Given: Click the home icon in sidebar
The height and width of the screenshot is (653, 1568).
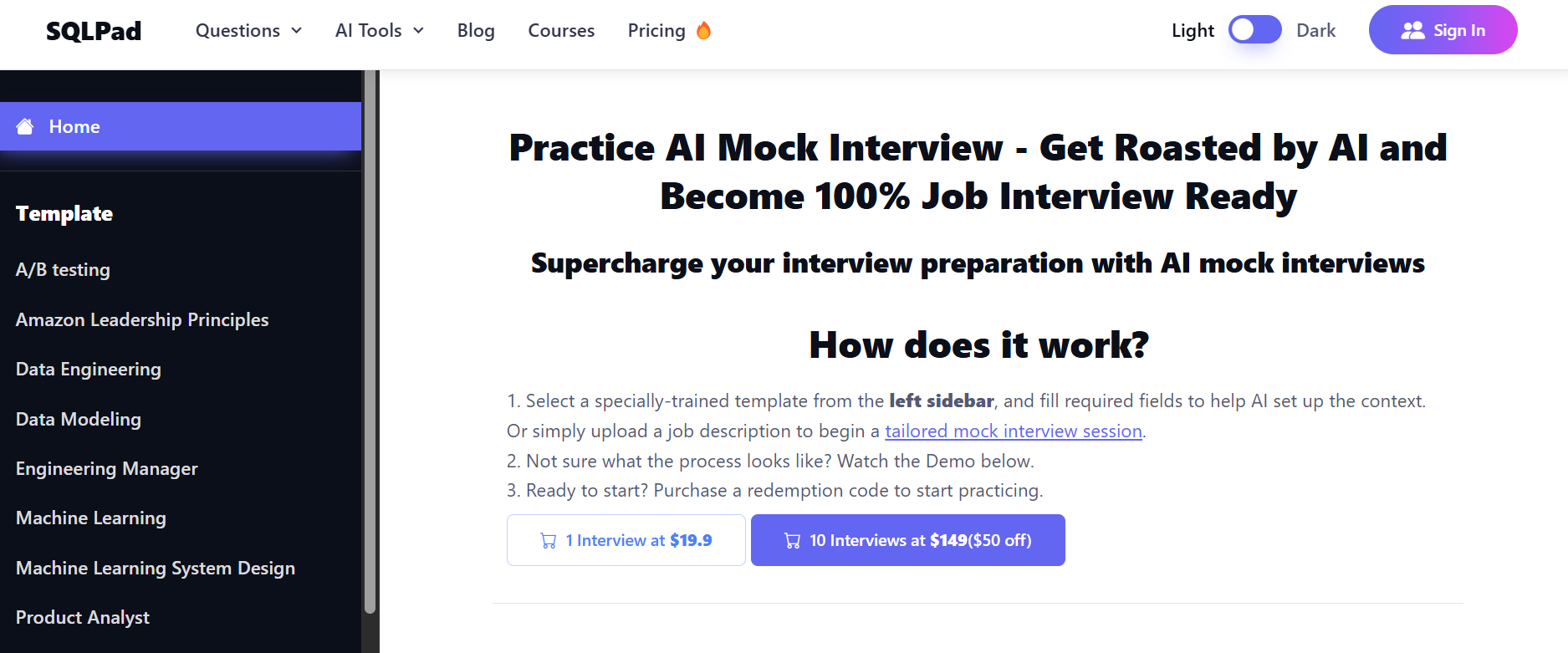Looking at the screenshot, I should pos(25,127).
